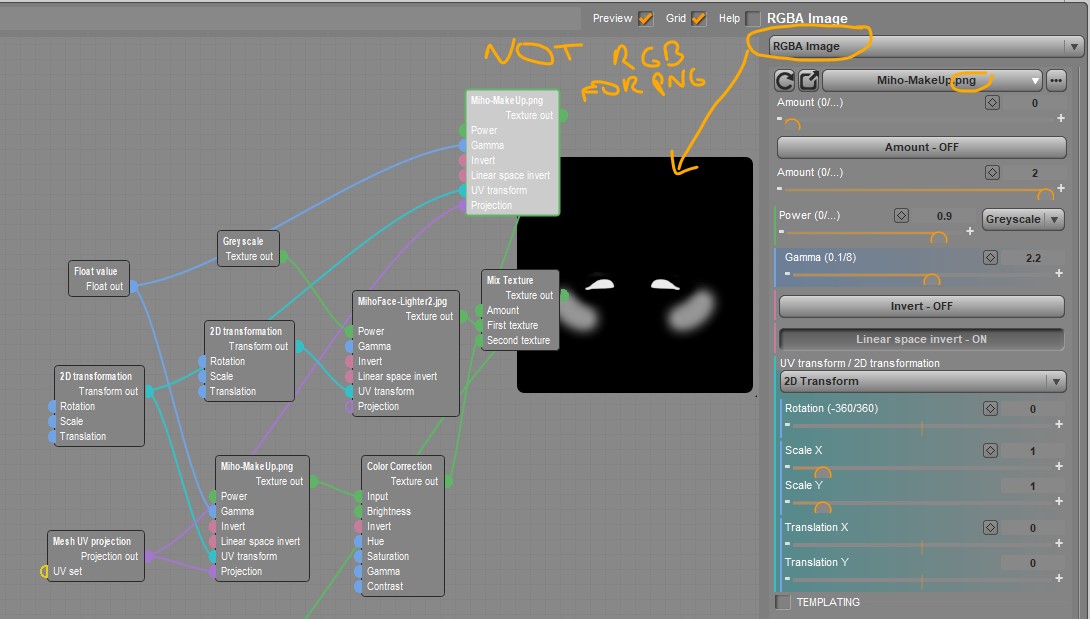This screenshot has height=619, width=1090.
Task: Click the node-pin diamond icon next to Power
Action: 901,216
